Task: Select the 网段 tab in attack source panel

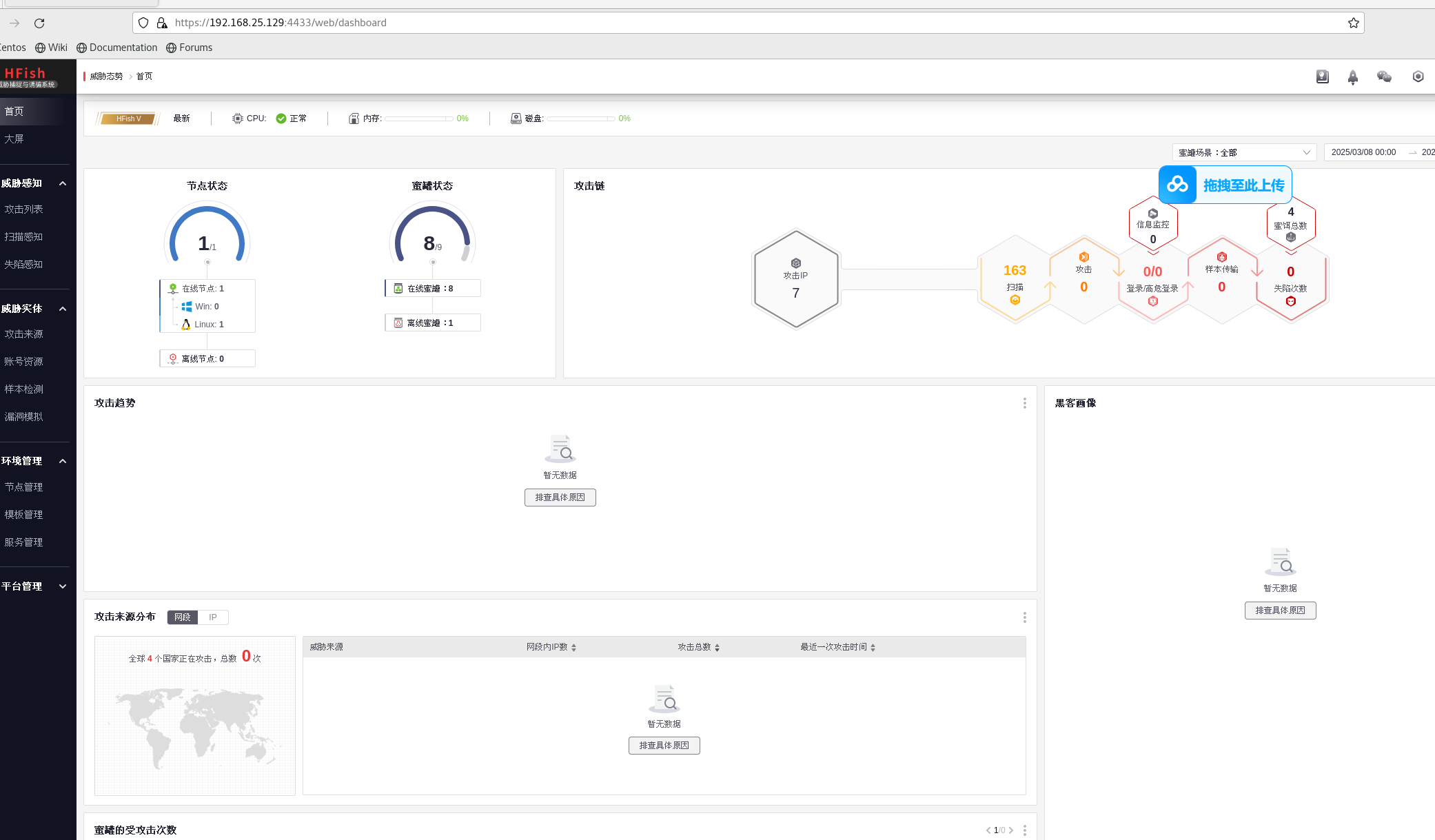Action: tap(181, 617)
